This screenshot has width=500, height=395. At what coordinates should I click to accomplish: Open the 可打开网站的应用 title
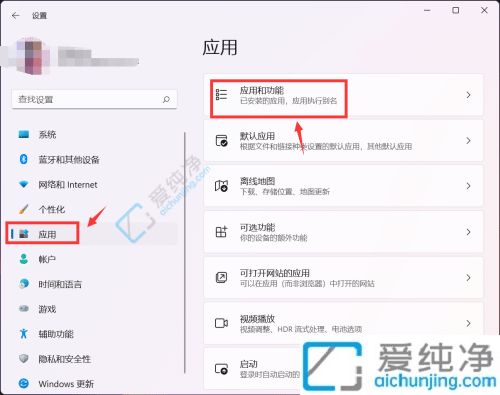point(275,273)
